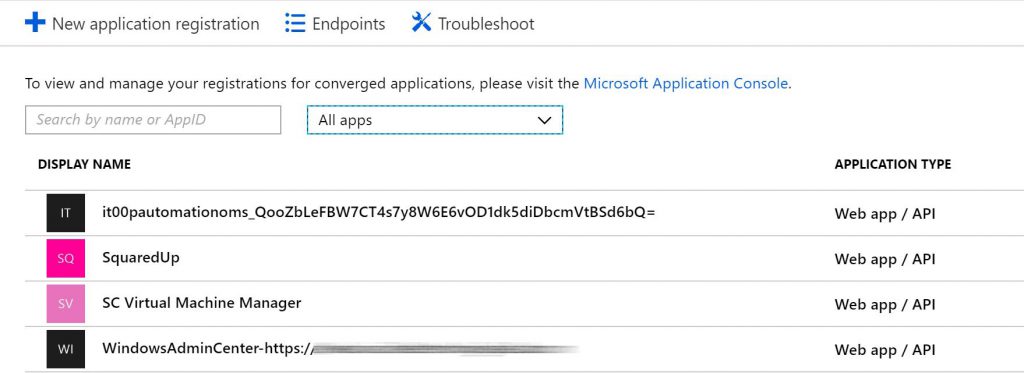Click the blue plus icon
The height and width of the screenshot is (373, 1024).
tap(35, 23)
